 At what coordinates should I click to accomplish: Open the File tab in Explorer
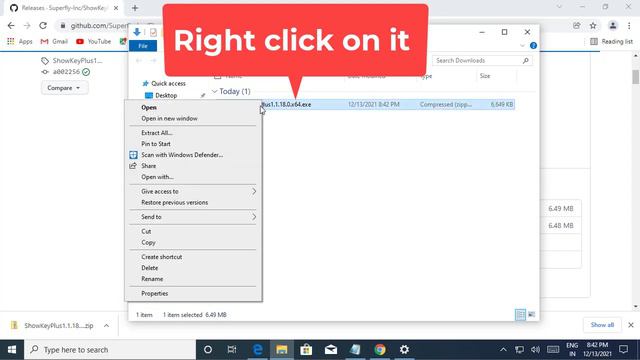pyautogui.click(x=143, y=46)
